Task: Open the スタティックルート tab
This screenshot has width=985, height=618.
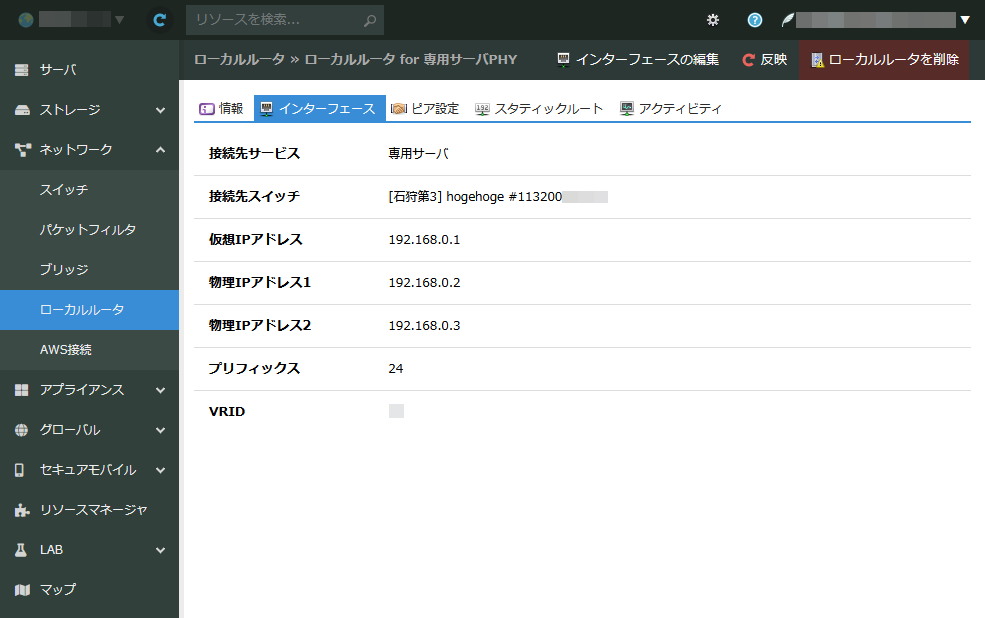Action: point(539,109)
